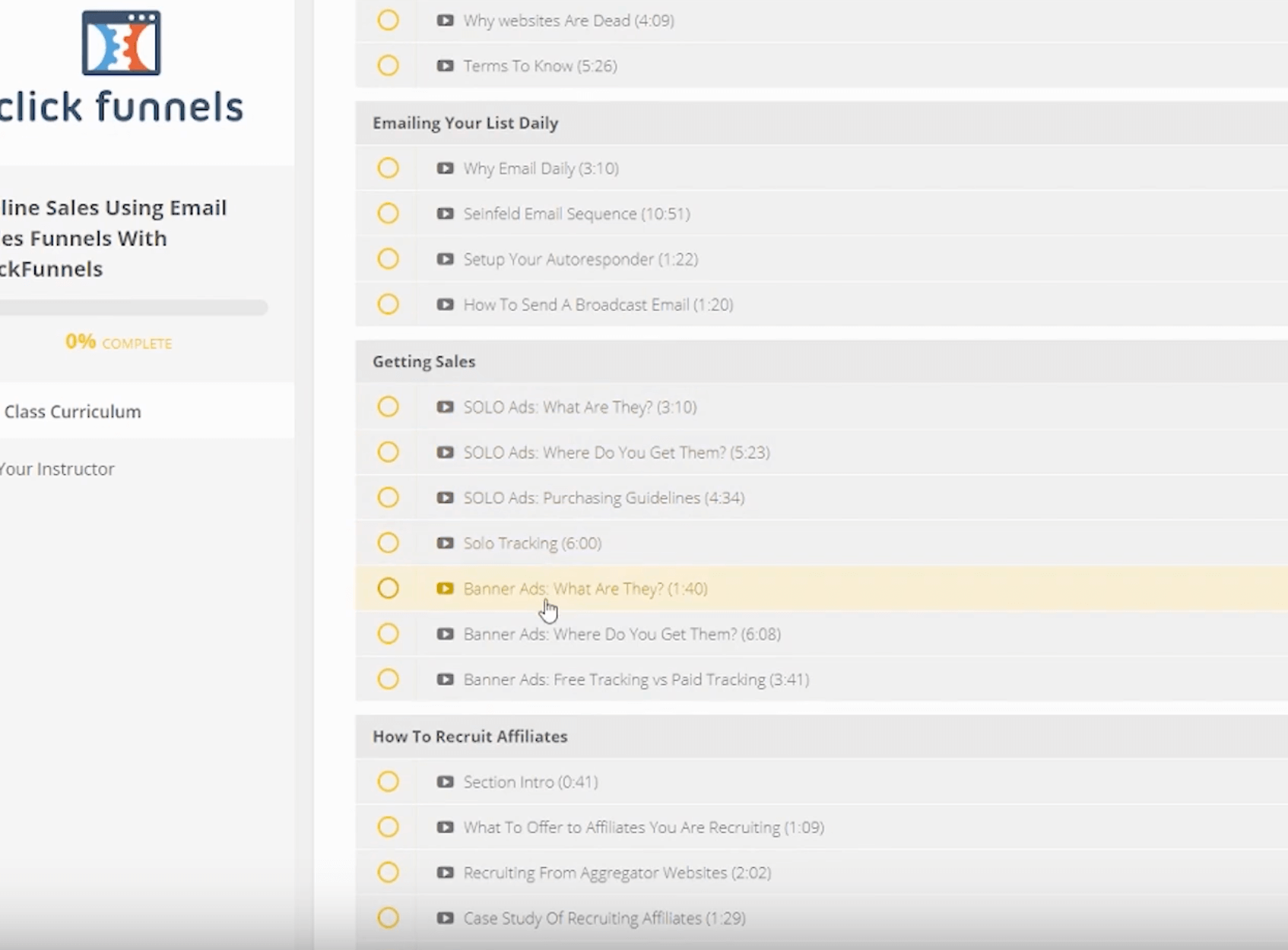Toggle completion circle for Seinfeld Email Sequence

point(388,214)
